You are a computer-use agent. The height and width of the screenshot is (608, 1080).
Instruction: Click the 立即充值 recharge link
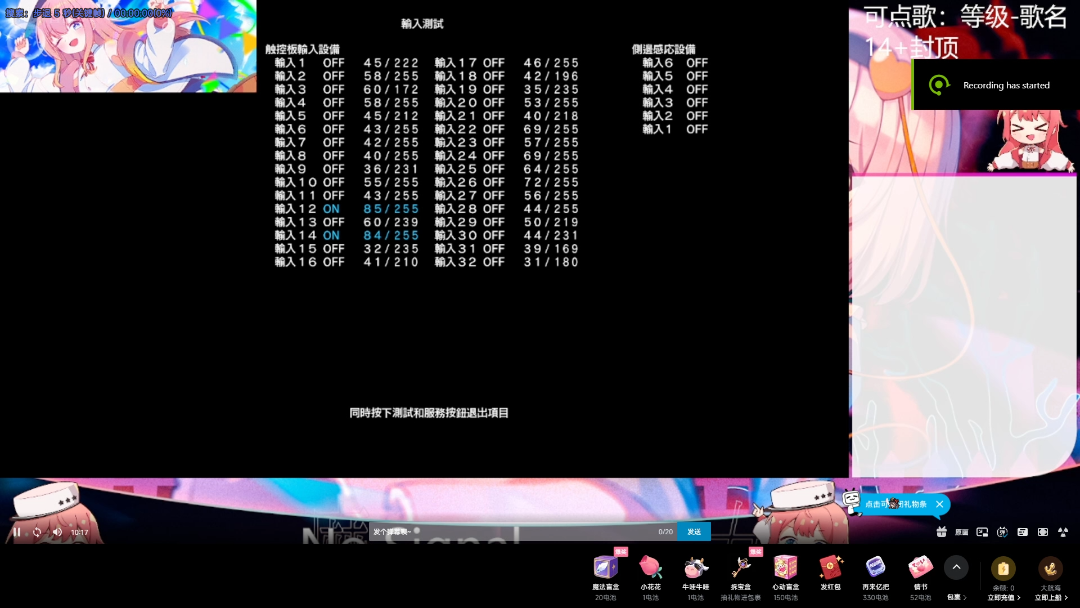[1002, 597]
